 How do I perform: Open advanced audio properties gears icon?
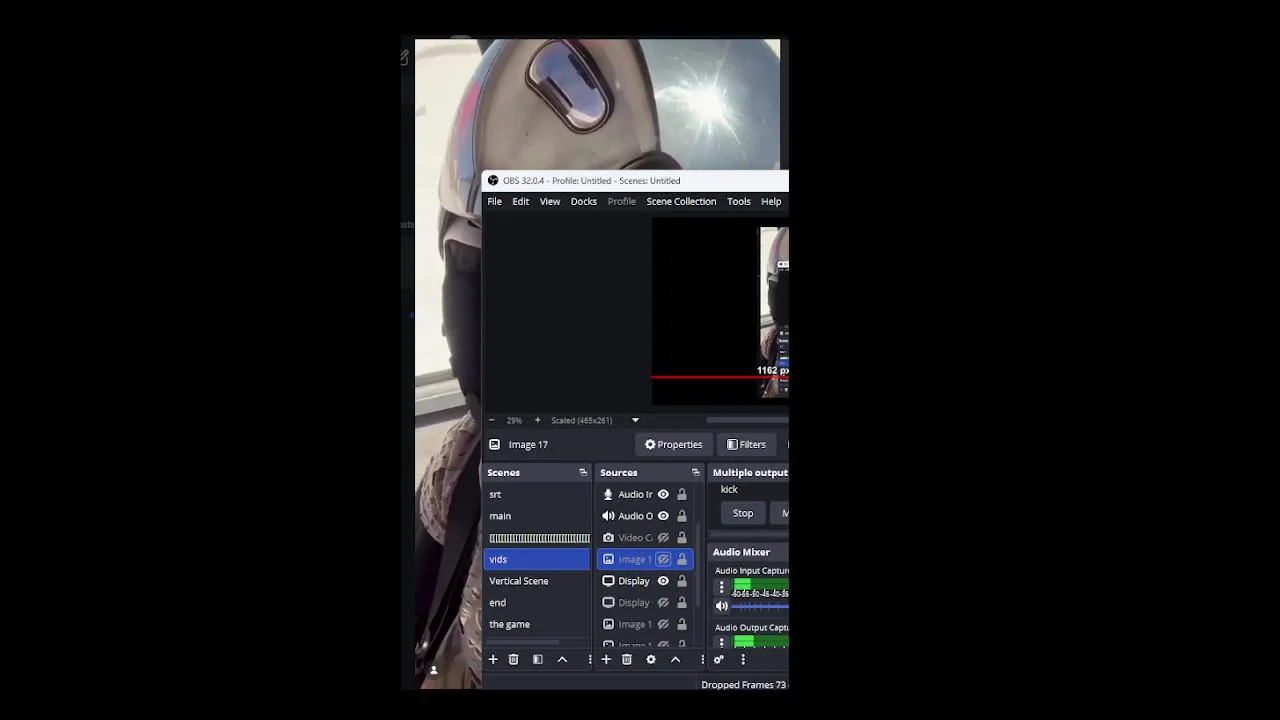click(x=718, y=659)
